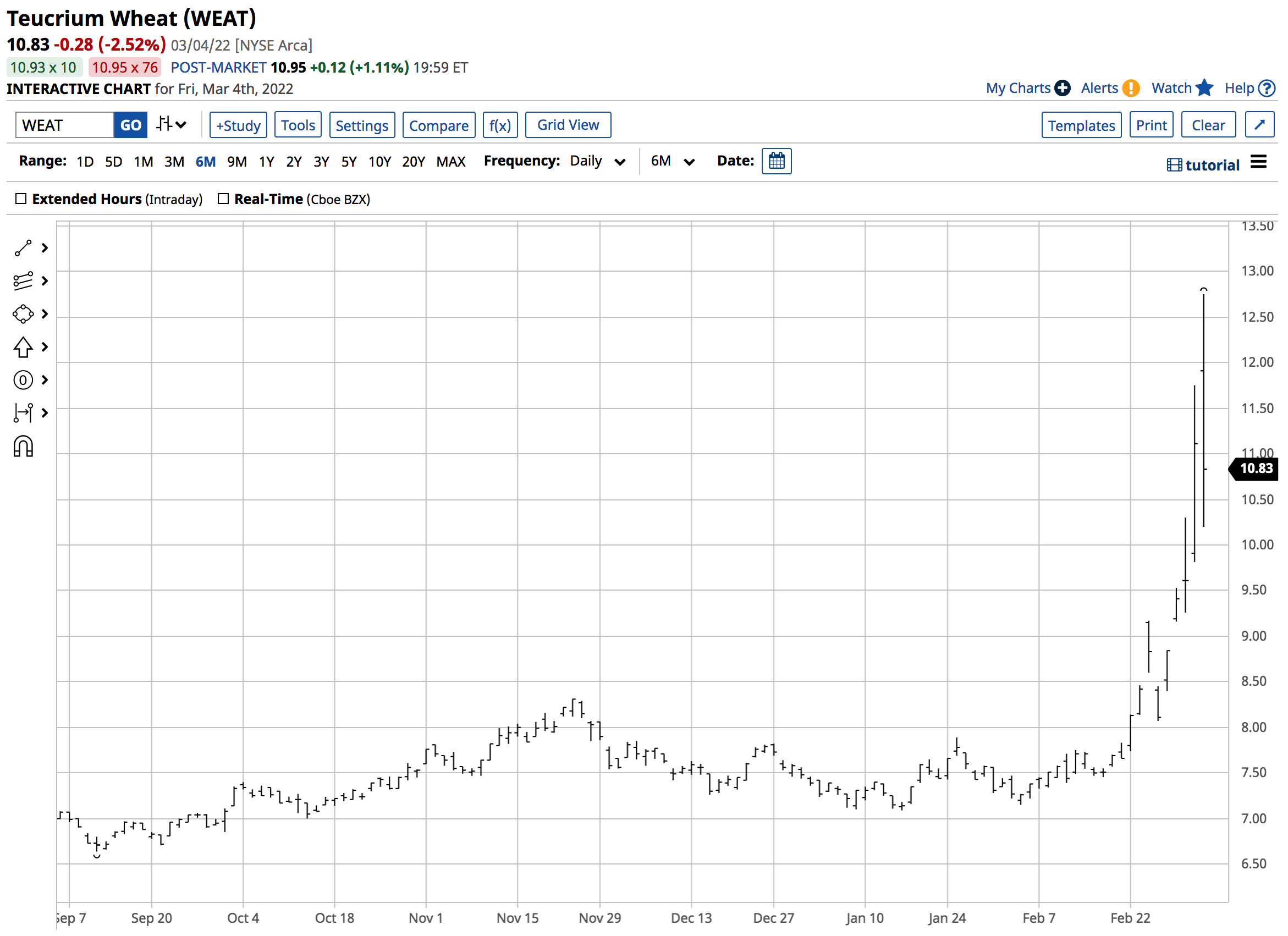Click the 13.00 price axis label
The width and height of the screenshot is (1288, 936).
click(1257, 271)
